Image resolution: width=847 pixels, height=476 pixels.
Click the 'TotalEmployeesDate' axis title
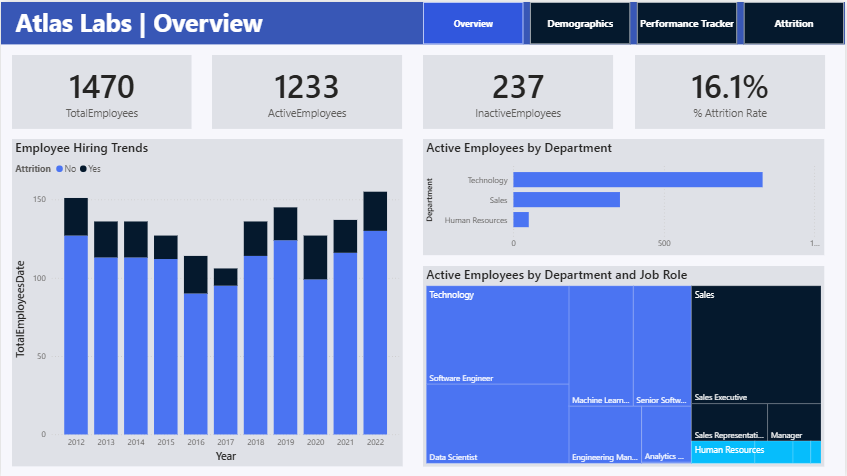point(21,309)
